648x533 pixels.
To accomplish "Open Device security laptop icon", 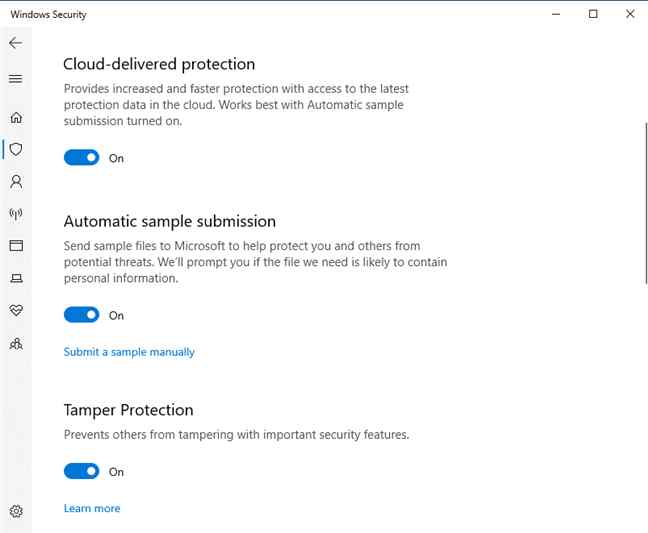I will click(x=16, y=278).
